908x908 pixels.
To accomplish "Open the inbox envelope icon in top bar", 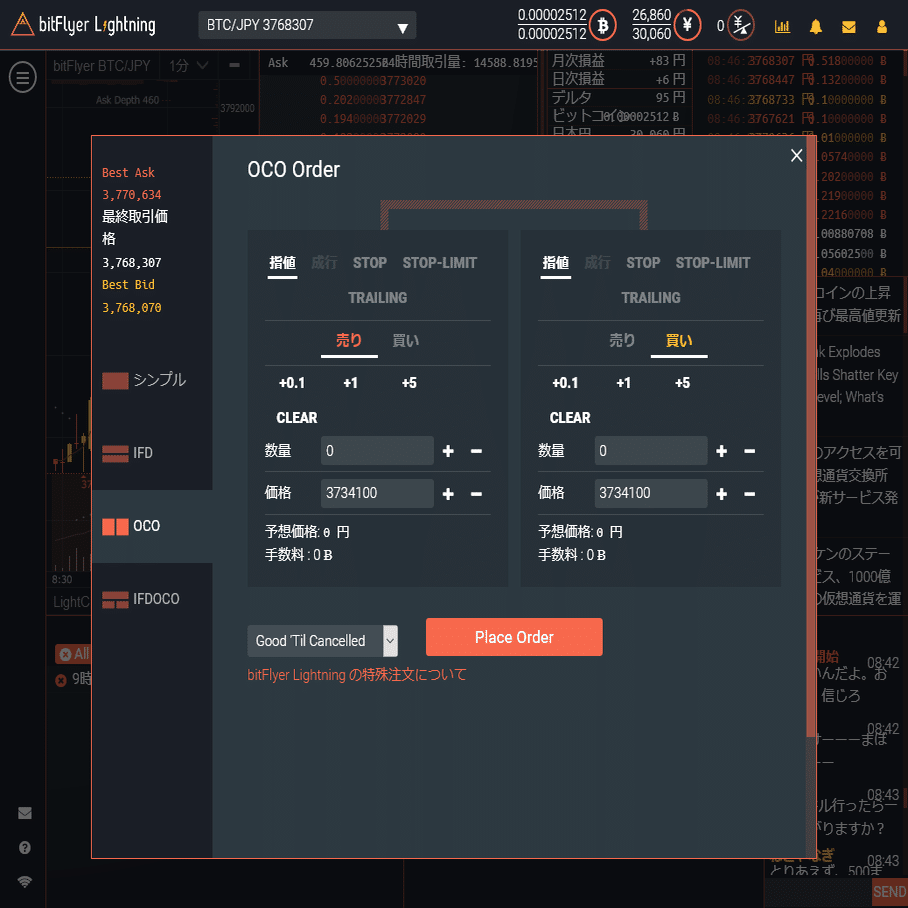I will 849,26.
